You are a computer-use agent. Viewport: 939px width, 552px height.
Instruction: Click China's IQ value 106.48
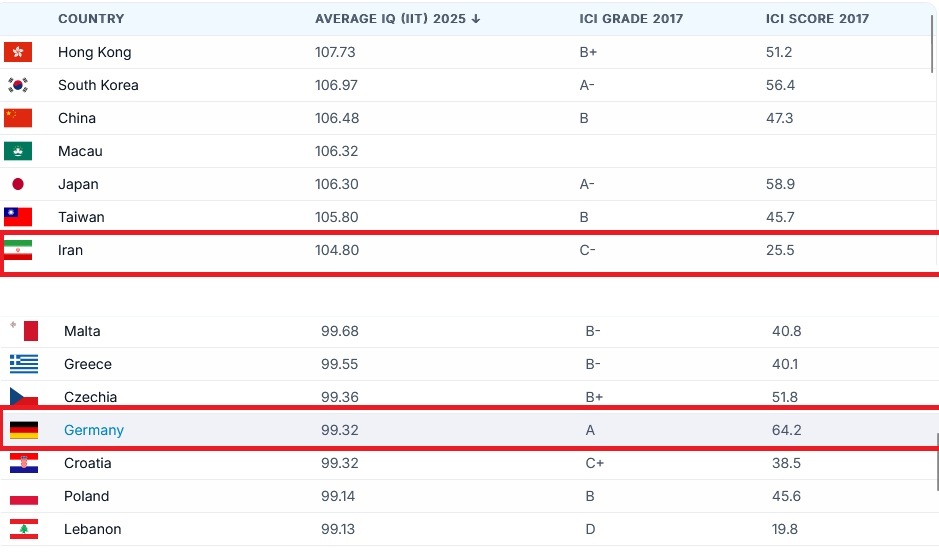point(337,118)
